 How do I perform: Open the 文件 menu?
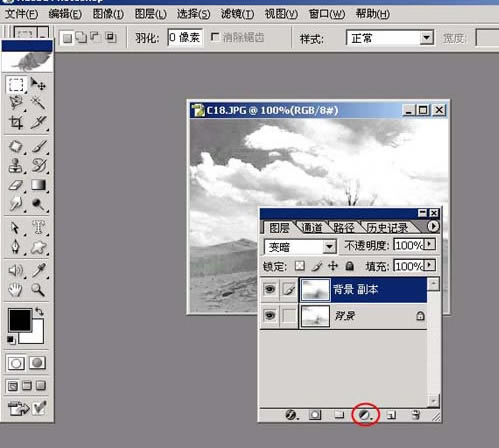tap(22, 14)
